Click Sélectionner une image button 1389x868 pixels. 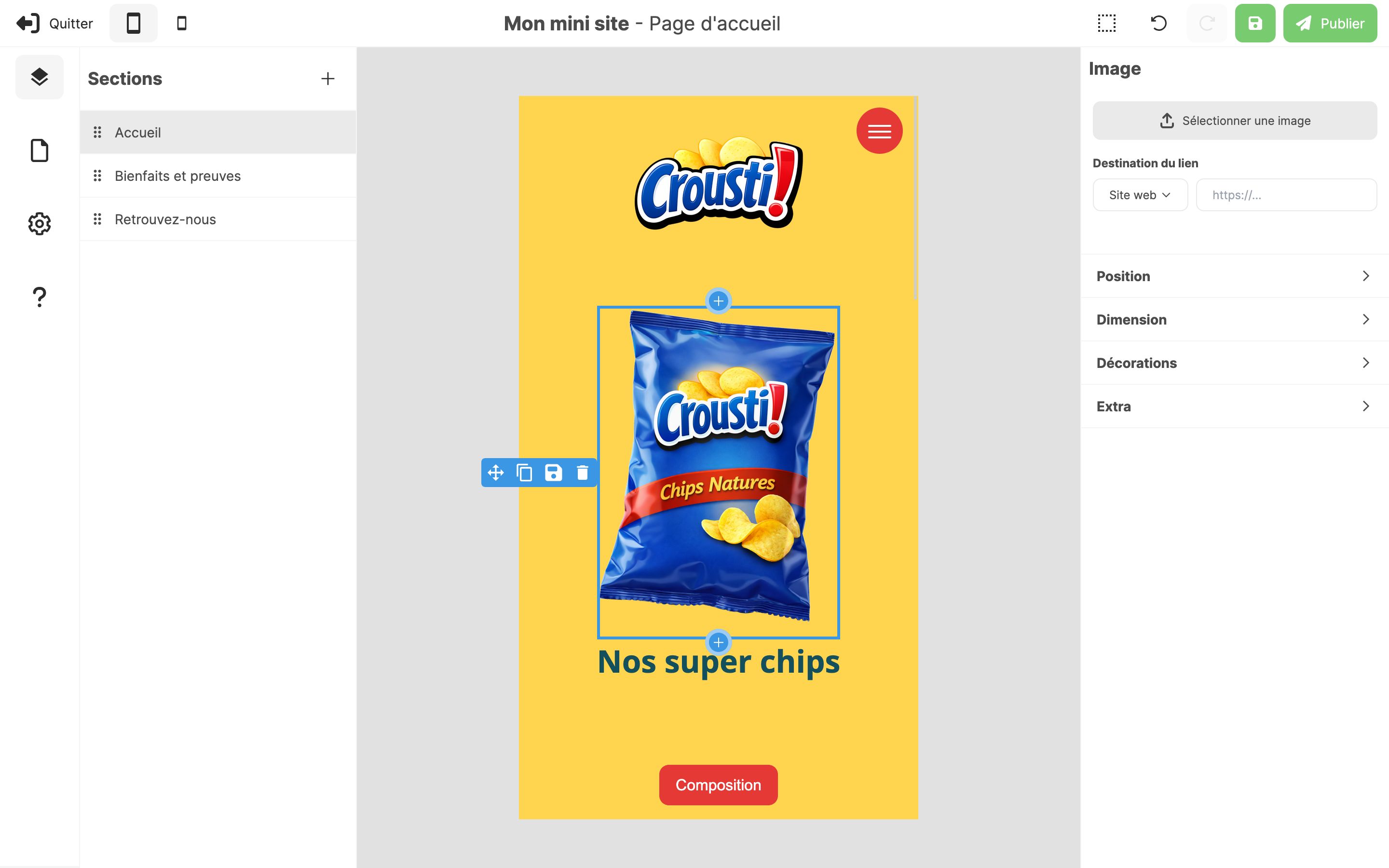(1234, 121)
